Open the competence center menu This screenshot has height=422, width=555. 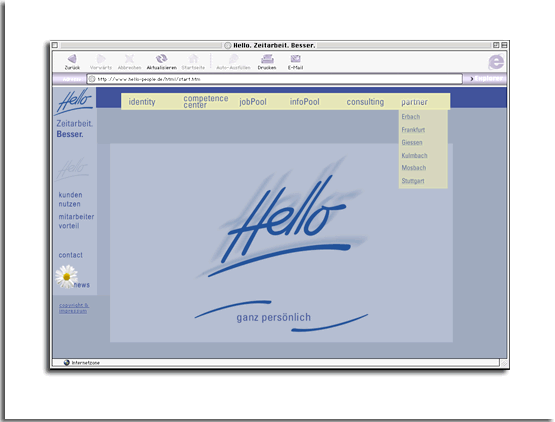coord(206,102)
